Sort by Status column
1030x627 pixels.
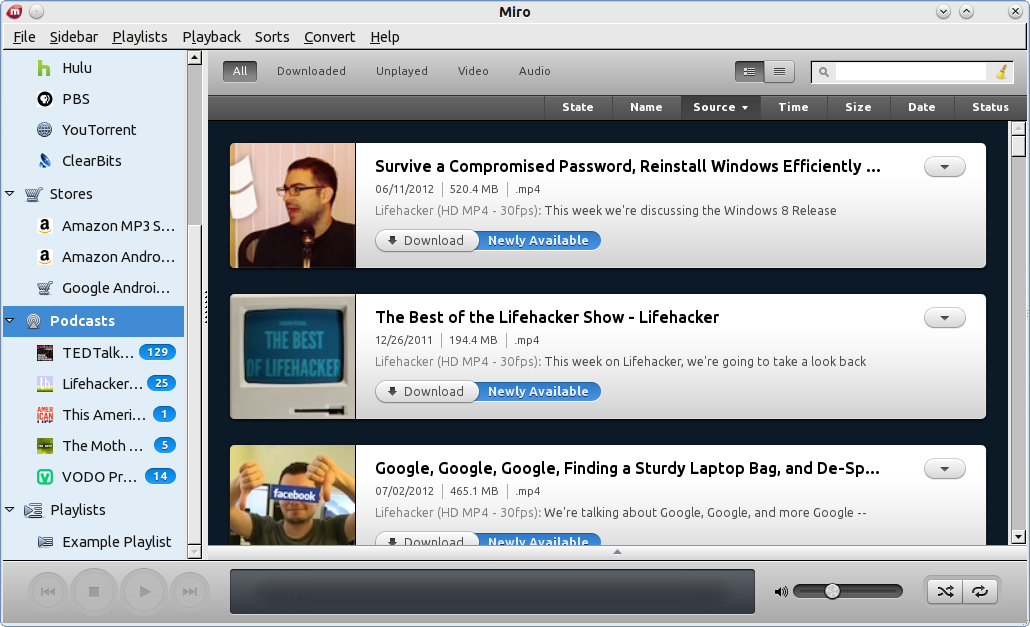(x=990, y=107)
